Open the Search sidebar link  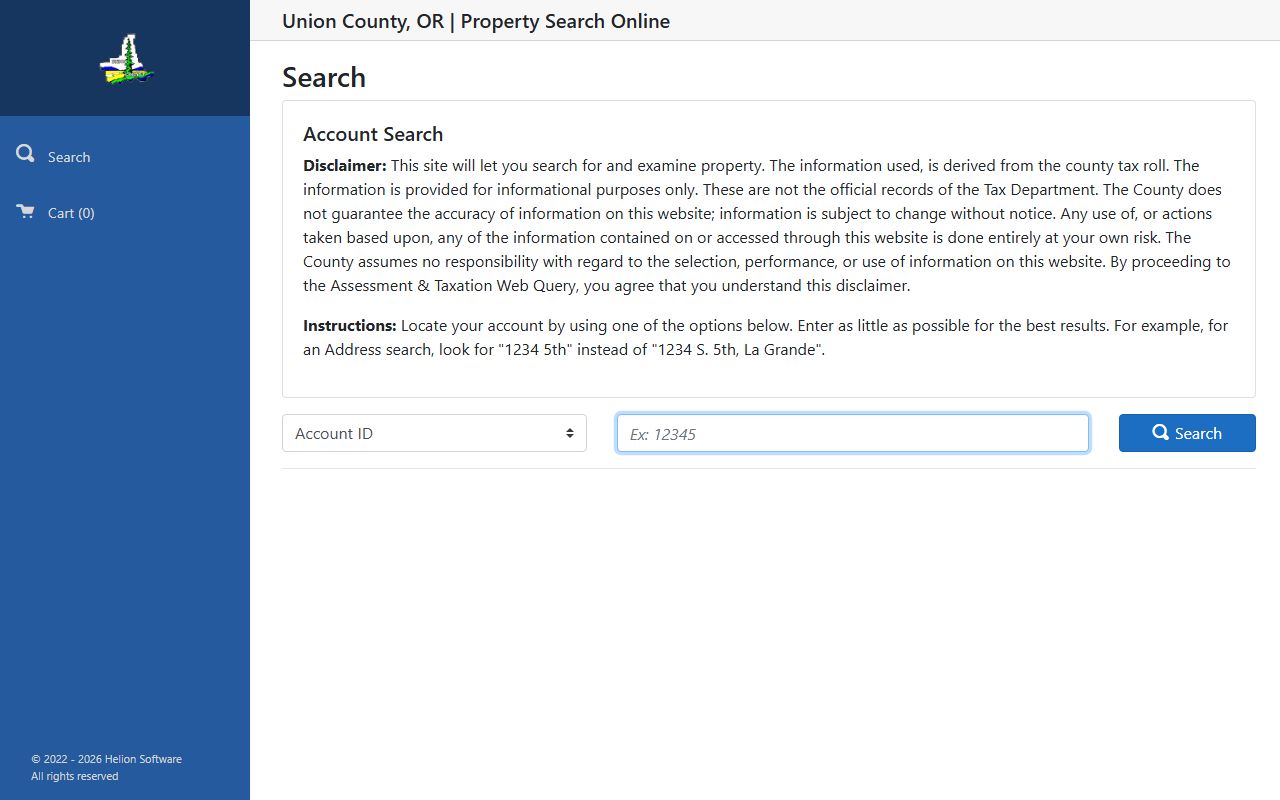point(69,157)
